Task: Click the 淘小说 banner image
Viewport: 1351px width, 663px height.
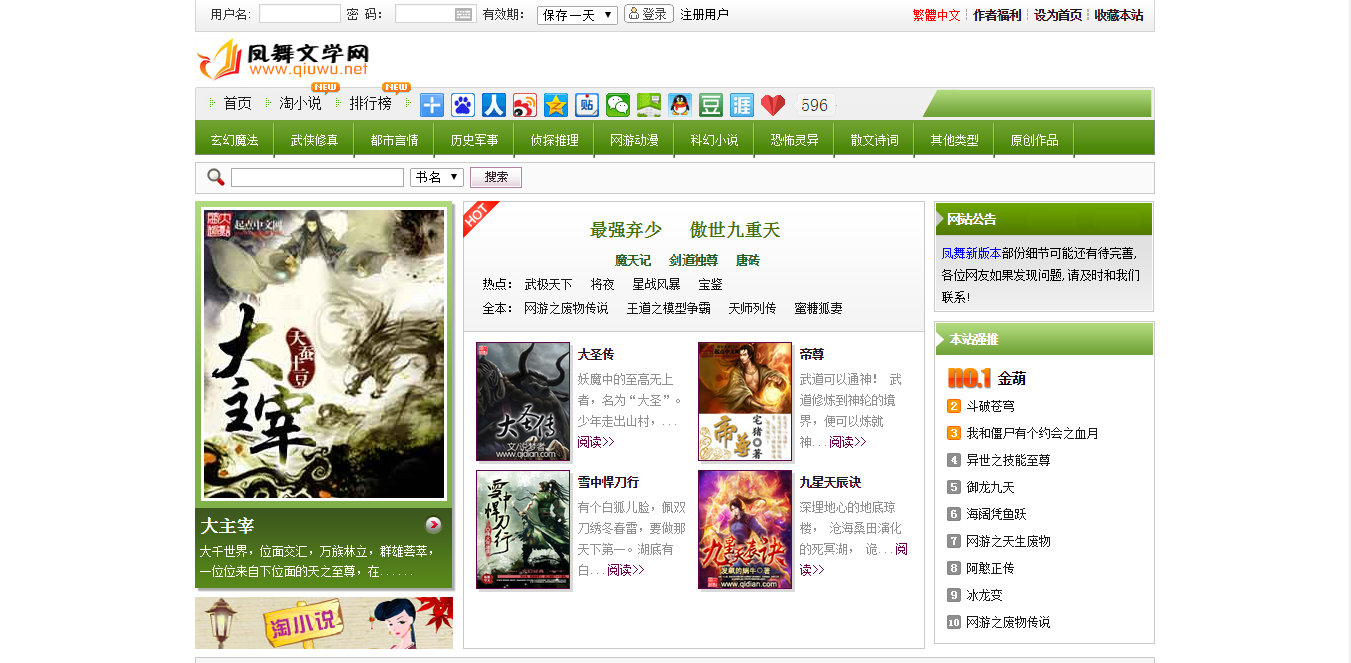Action: click(x=324, y=623)
